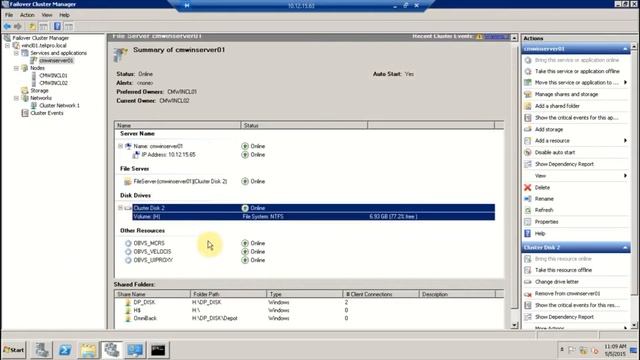Click the Help icon in Actions pane
Image resolution: width=640 pixels, height=360 pixels.
click(528, 233)
